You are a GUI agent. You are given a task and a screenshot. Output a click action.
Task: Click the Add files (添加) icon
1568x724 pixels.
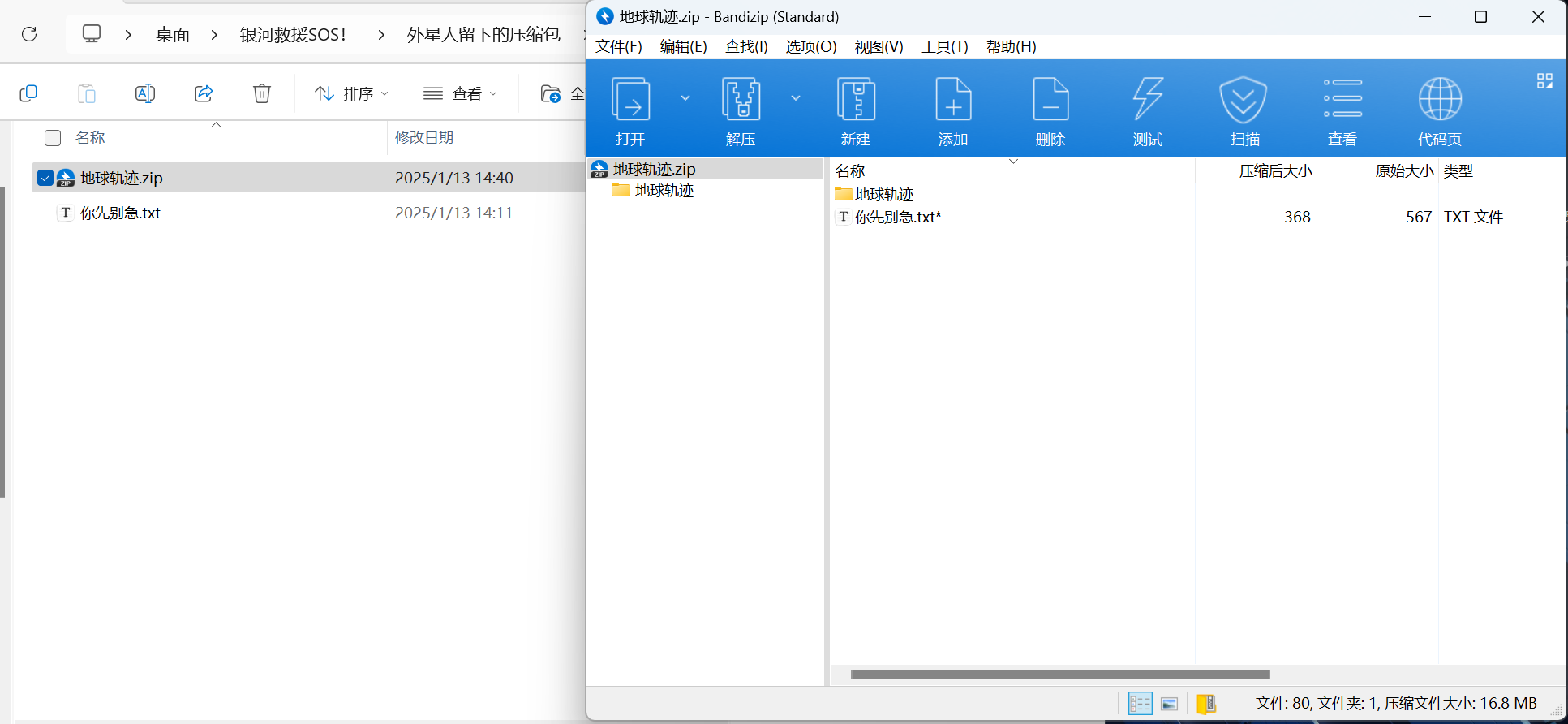pyautogui.click(x=953, y=100)
